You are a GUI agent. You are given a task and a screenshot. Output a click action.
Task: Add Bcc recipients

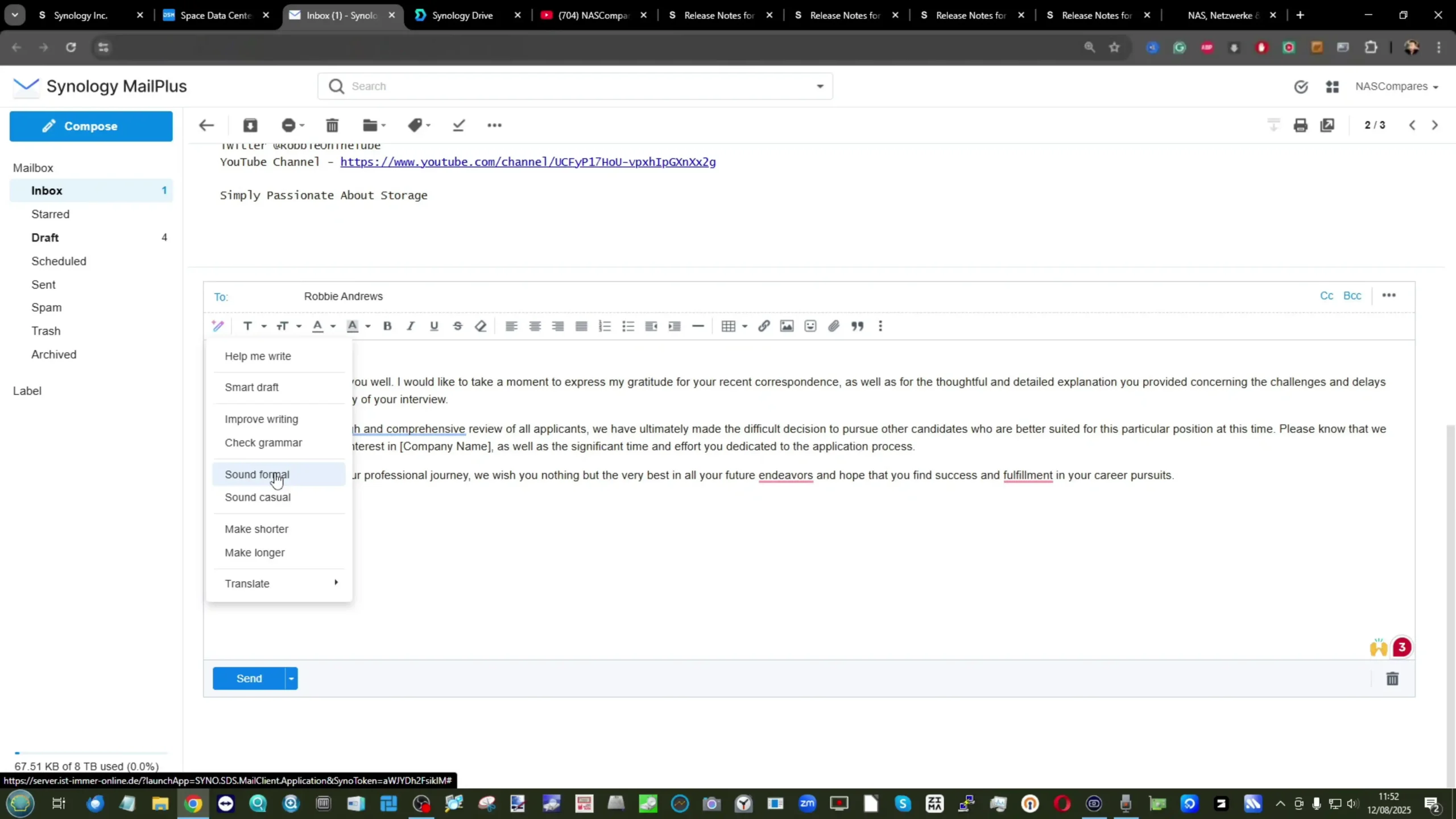[x=1352, y=296]
